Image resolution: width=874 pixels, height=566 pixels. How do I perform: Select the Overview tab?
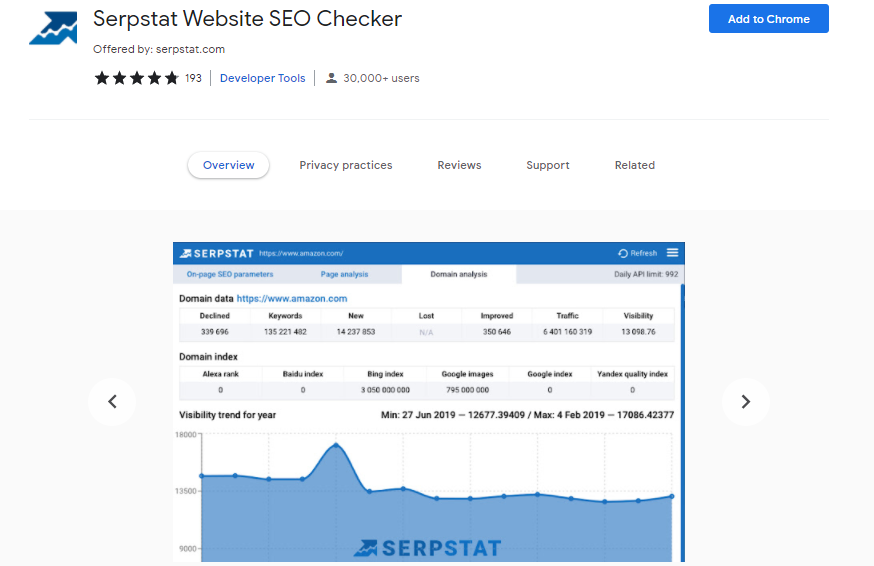click(x=229, y=165)
